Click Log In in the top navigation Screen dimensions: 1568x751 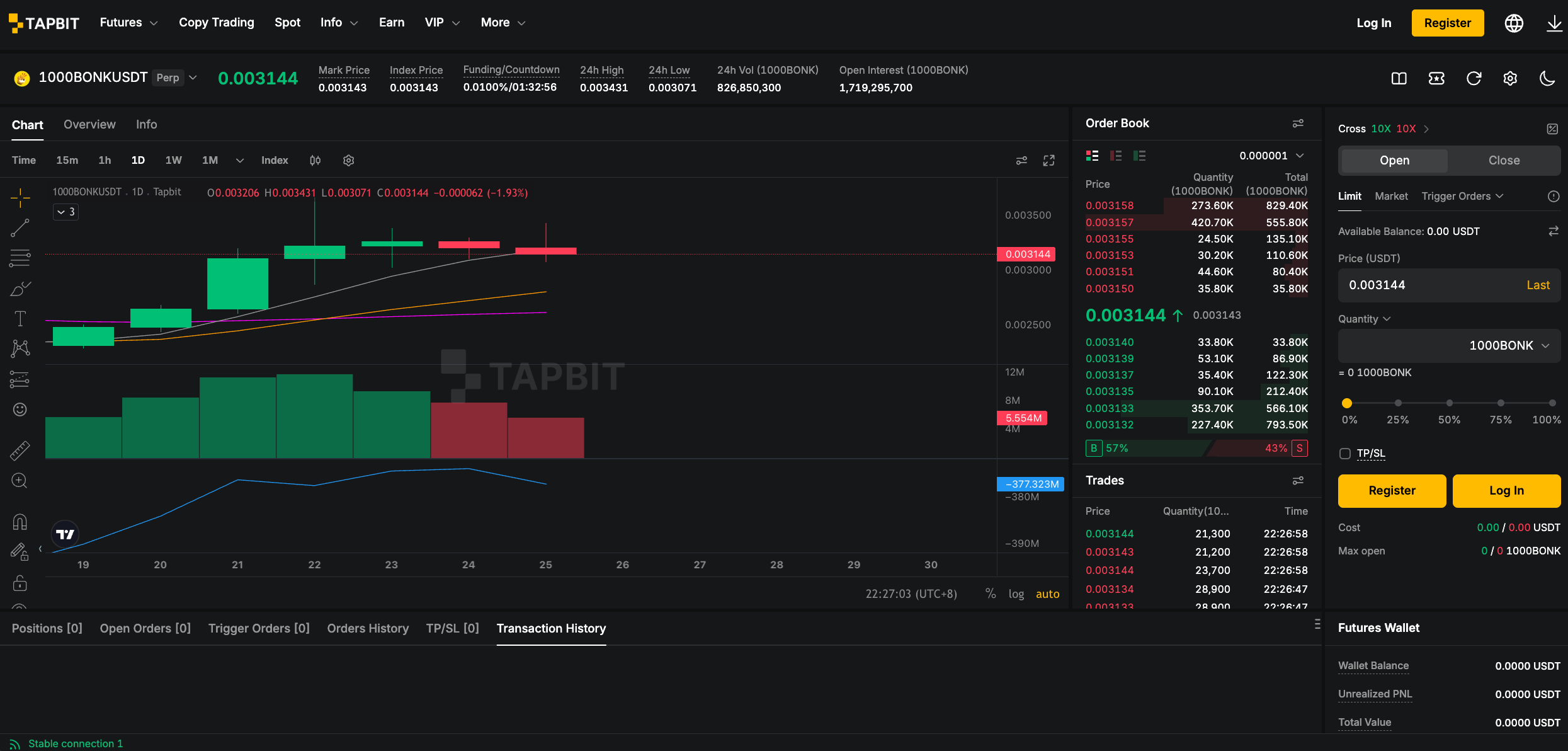coord(1374,23)
